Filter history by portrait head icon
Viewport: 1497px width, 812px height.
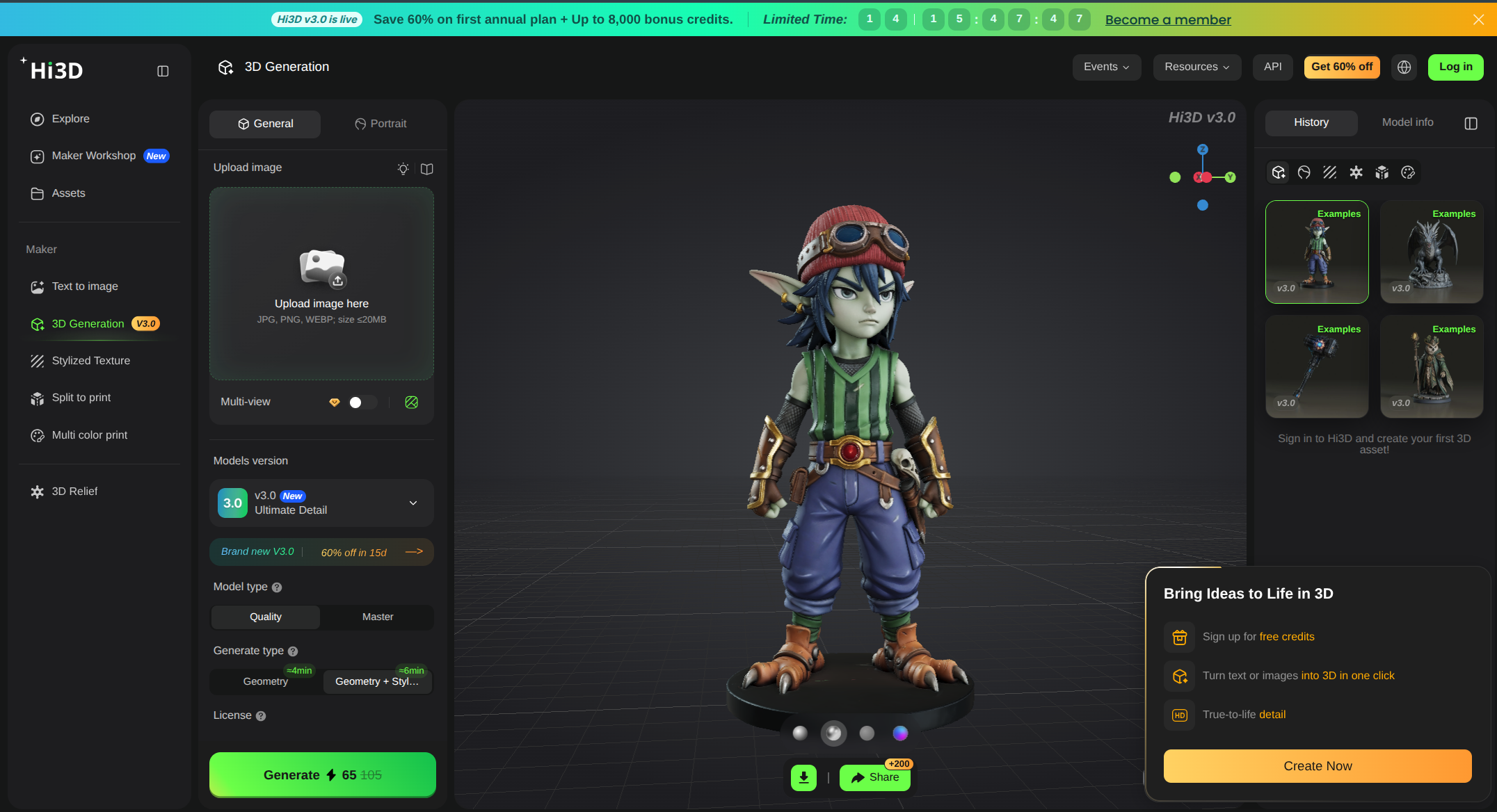(1304, 172)
